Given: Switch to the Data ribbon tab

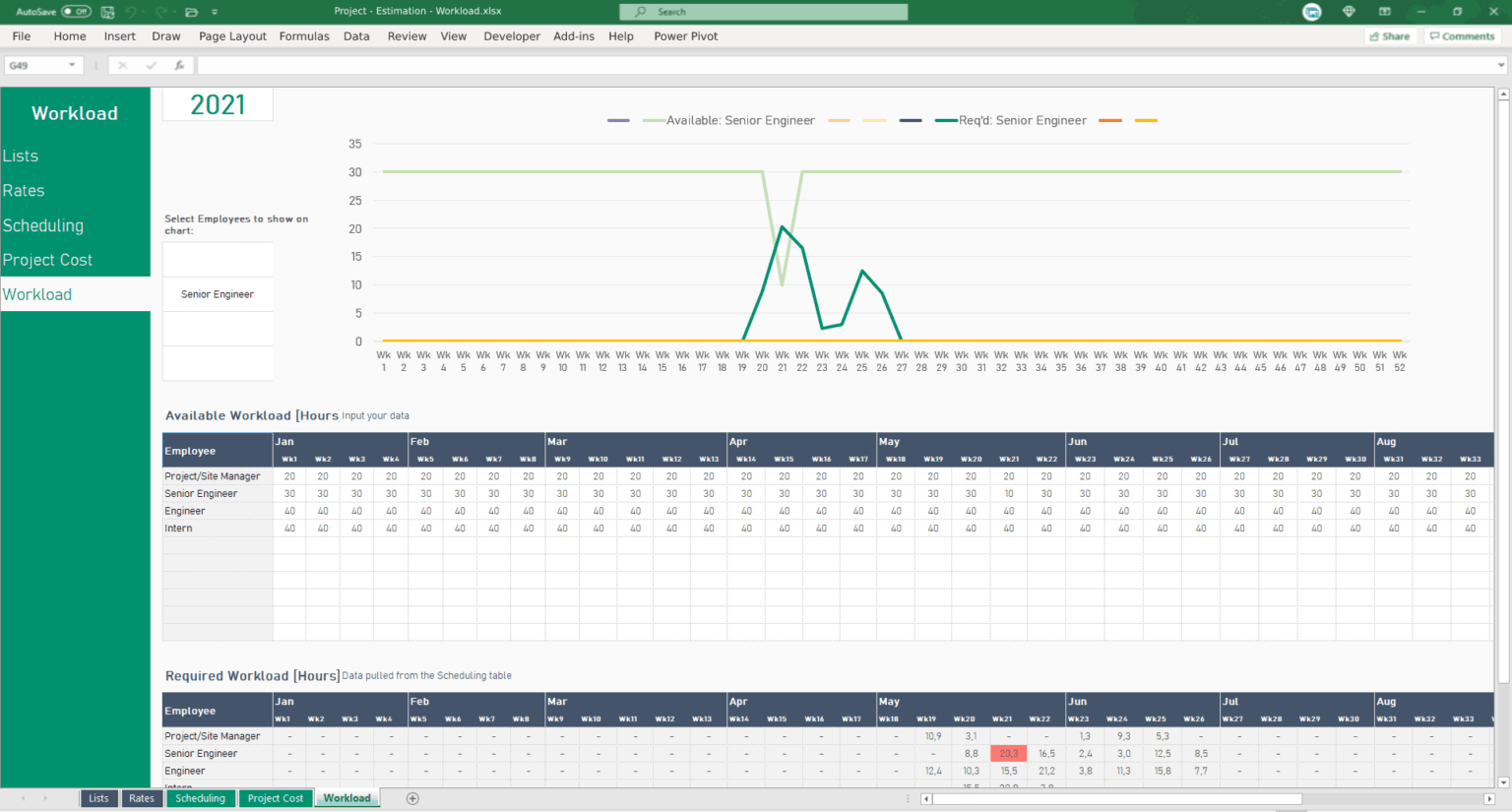Looking at the screenshot, I should [x=356, y=36].
